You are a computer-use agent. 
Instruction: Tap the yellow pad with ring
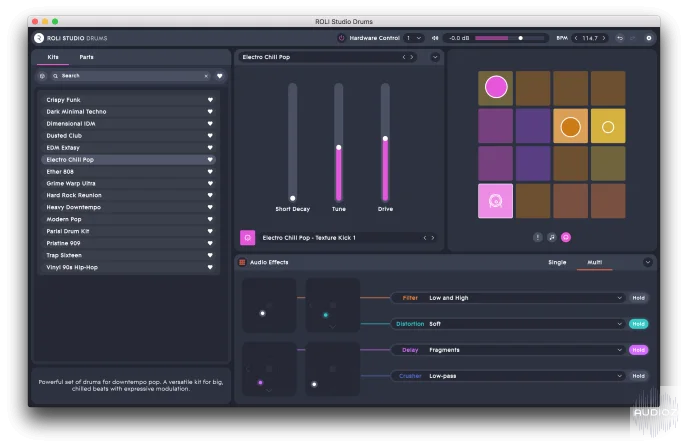pyautogui.click(x=608, y=126)
